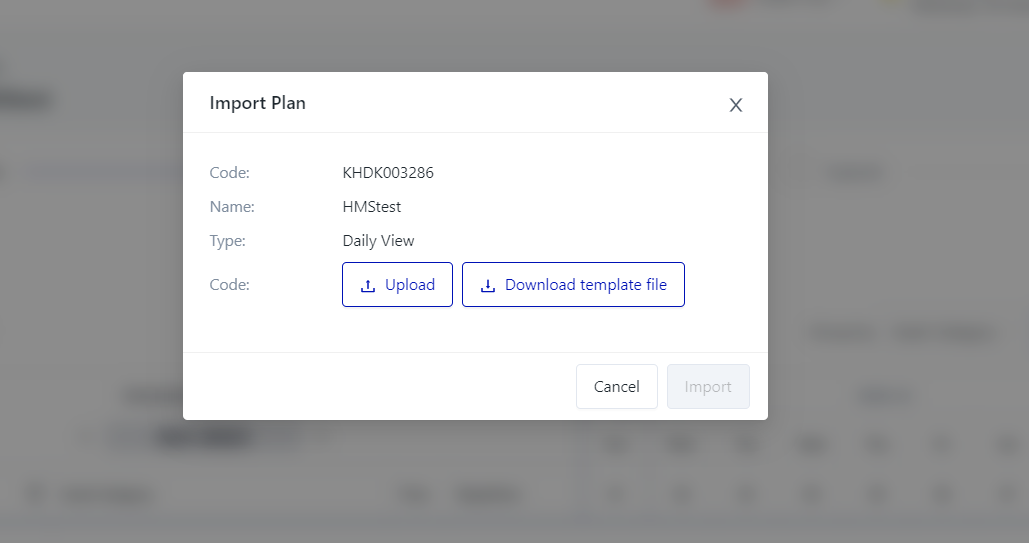Click empty dialog footer left of Cancel
The width and height of the screenshot is (1029, 543).
click(x=380, y=387)
